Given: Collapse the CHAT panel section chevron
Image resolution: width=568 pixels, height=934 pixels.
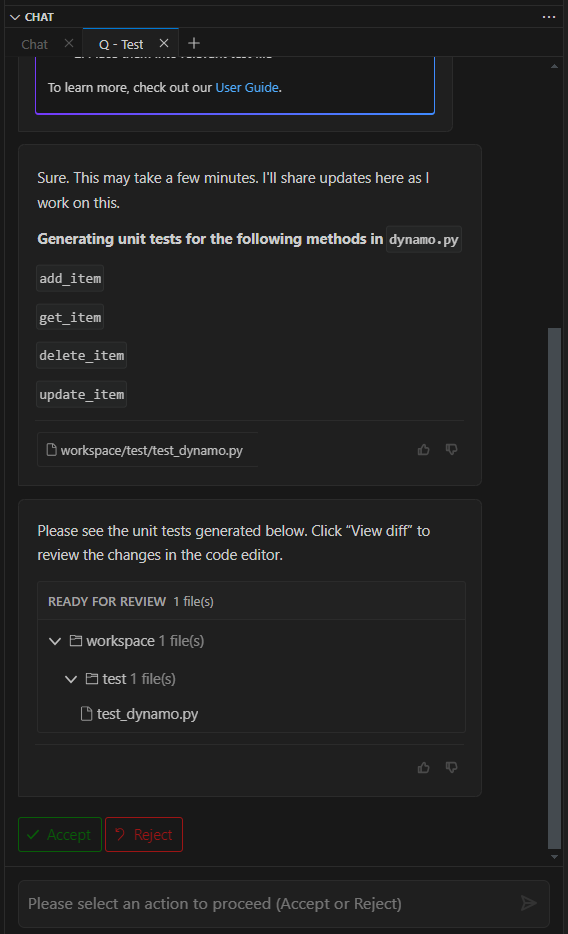Looking at the screenshot, I should click(15, 17).
